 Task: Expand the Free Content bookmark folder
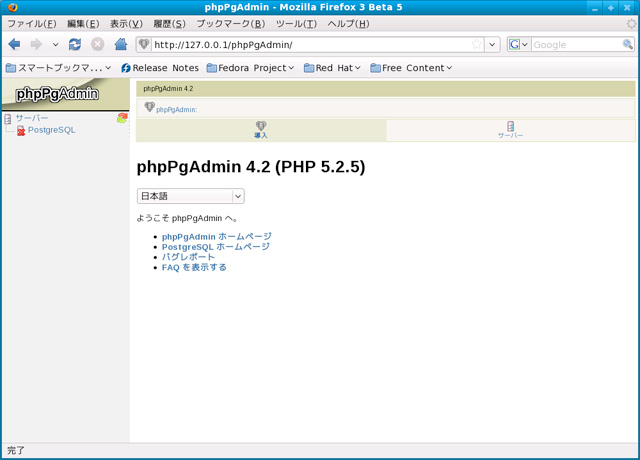(x=411, y=68)
